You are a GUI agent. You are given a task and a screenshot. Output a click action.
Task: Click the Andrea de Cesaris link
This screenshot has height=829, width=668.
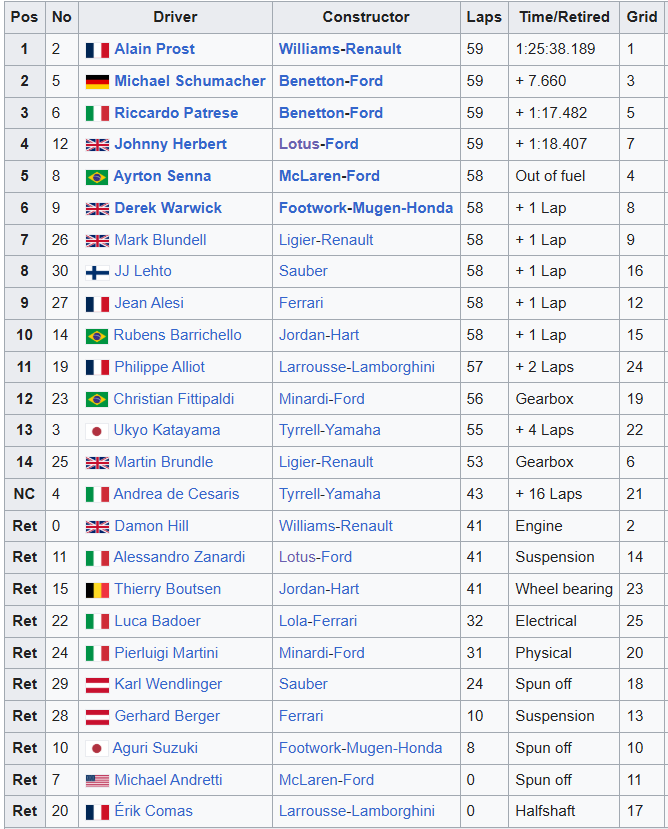tap(176, 494)
